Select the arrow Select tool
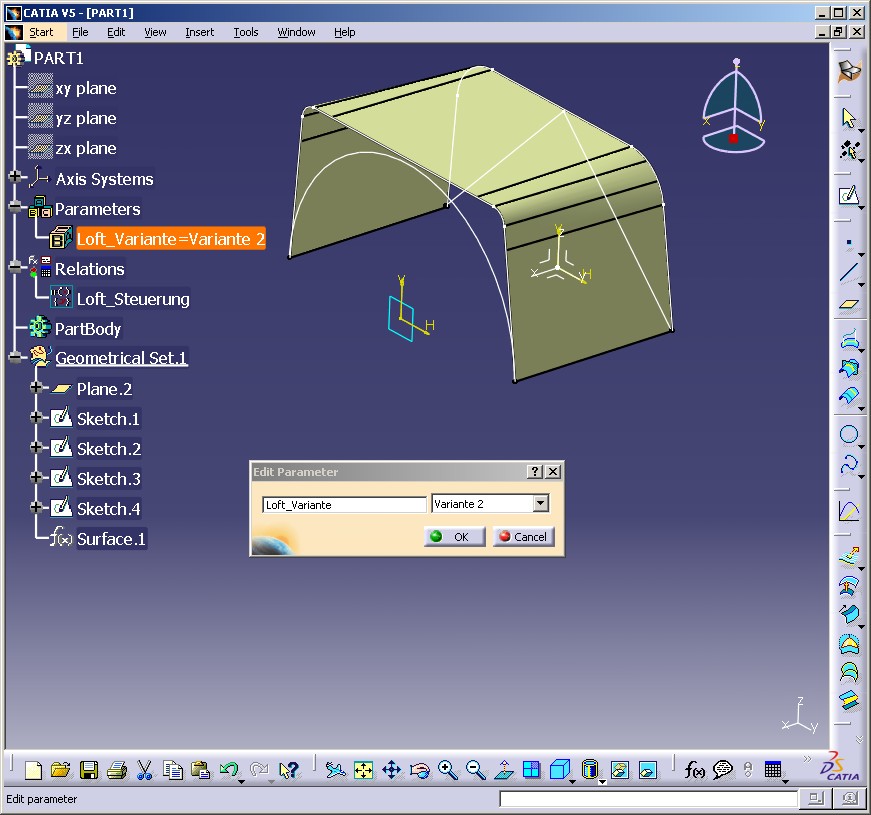The width and height of the screenshot is (871, 815). pos(849,118)
